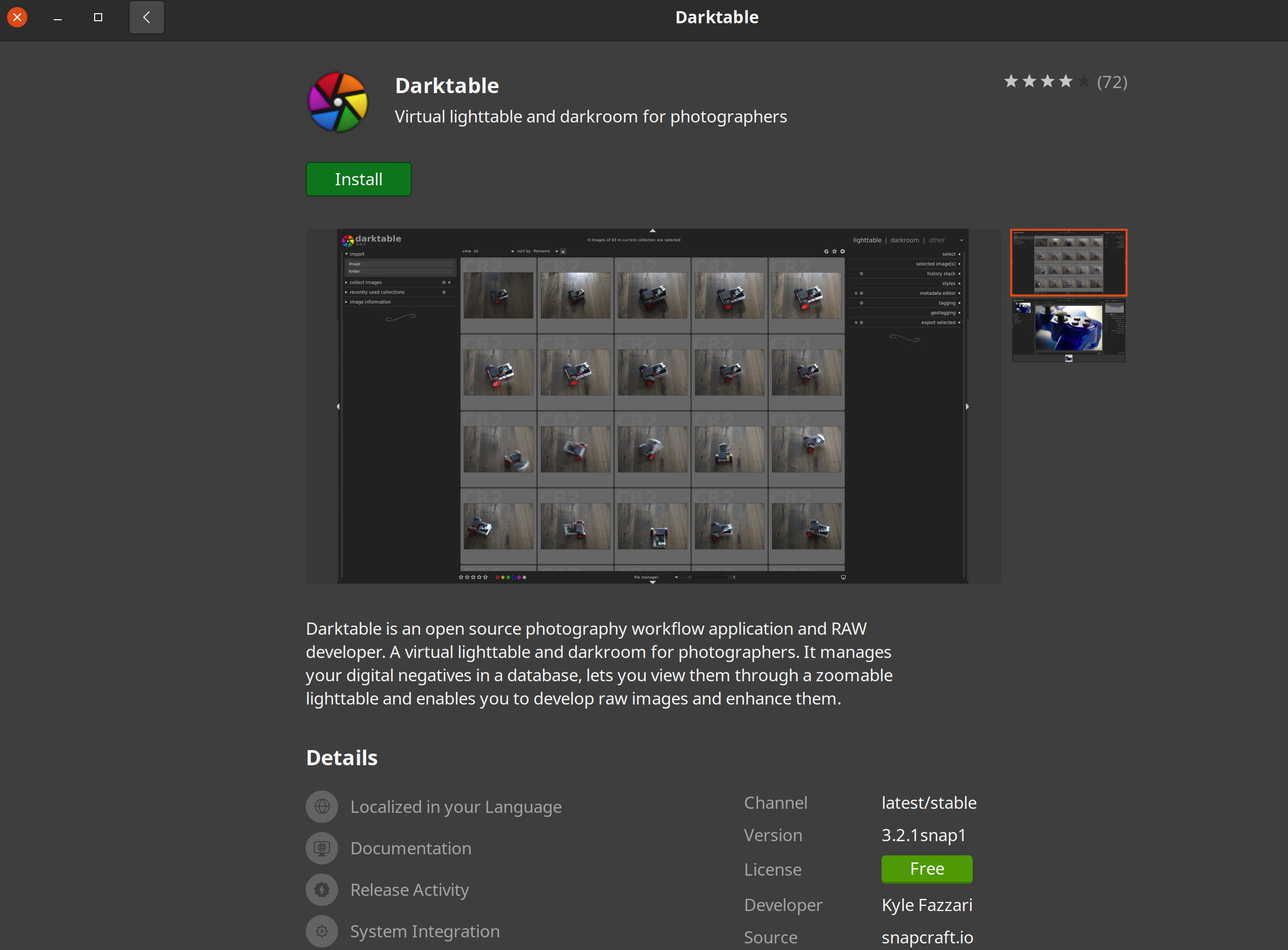
Task: Switch to darktable's darkroom tab
Action: point(904,240)
